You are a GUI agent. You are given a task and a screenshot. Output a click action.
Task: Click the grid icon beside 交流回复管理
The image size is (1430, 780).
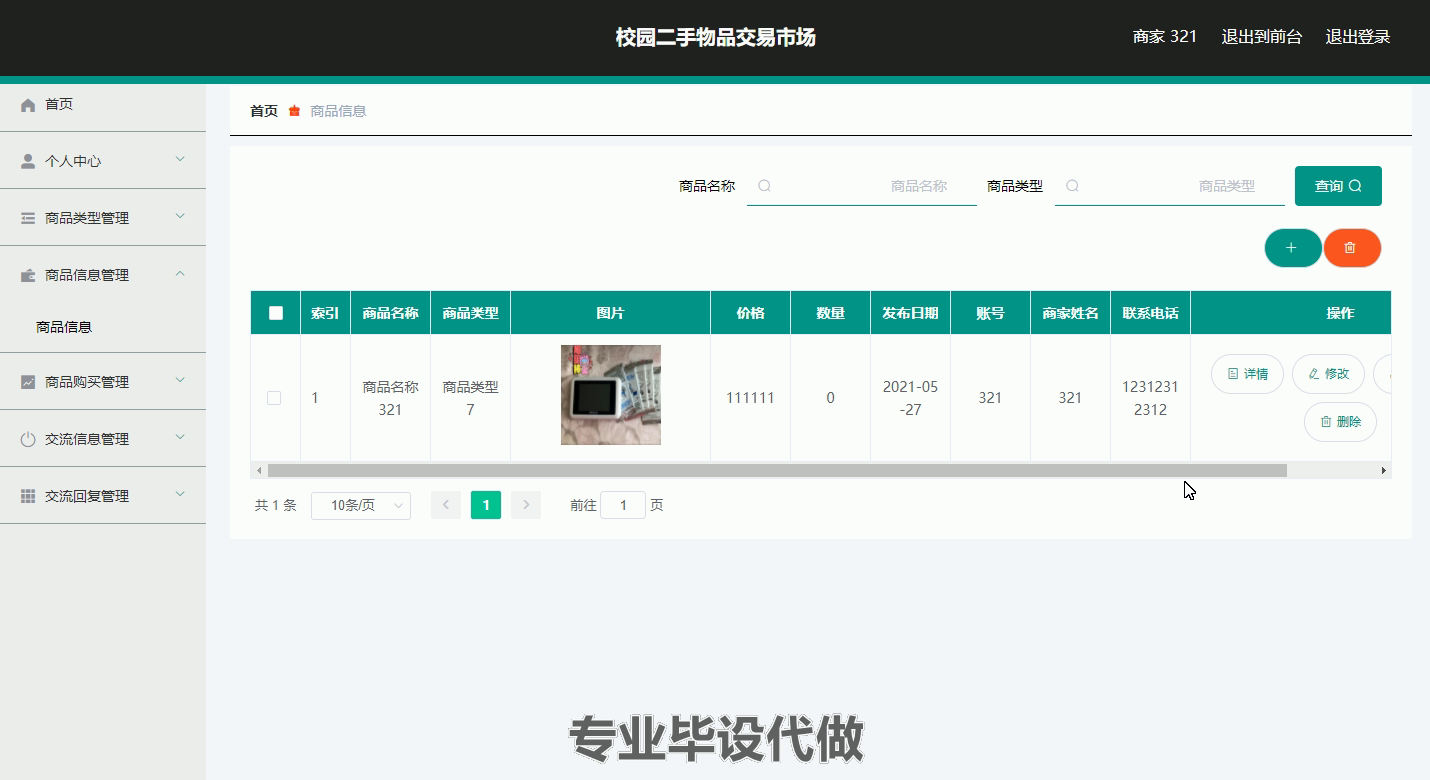[28, 496]
